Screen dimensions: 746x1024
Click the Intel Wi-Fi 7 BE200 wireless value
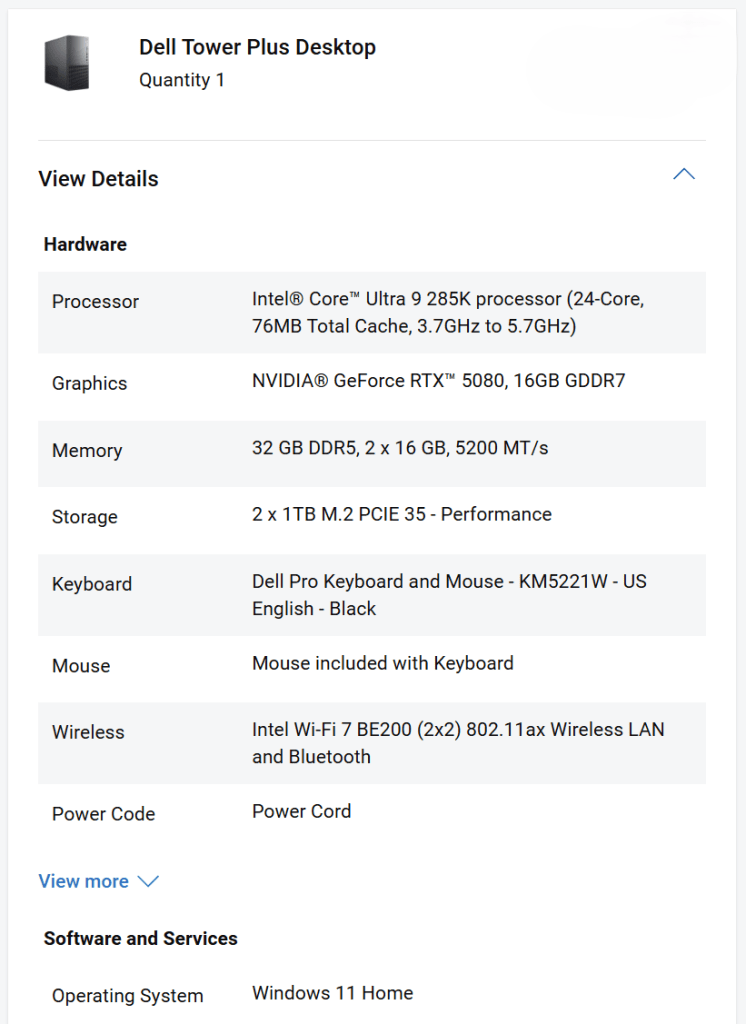(x=457, y=743)
